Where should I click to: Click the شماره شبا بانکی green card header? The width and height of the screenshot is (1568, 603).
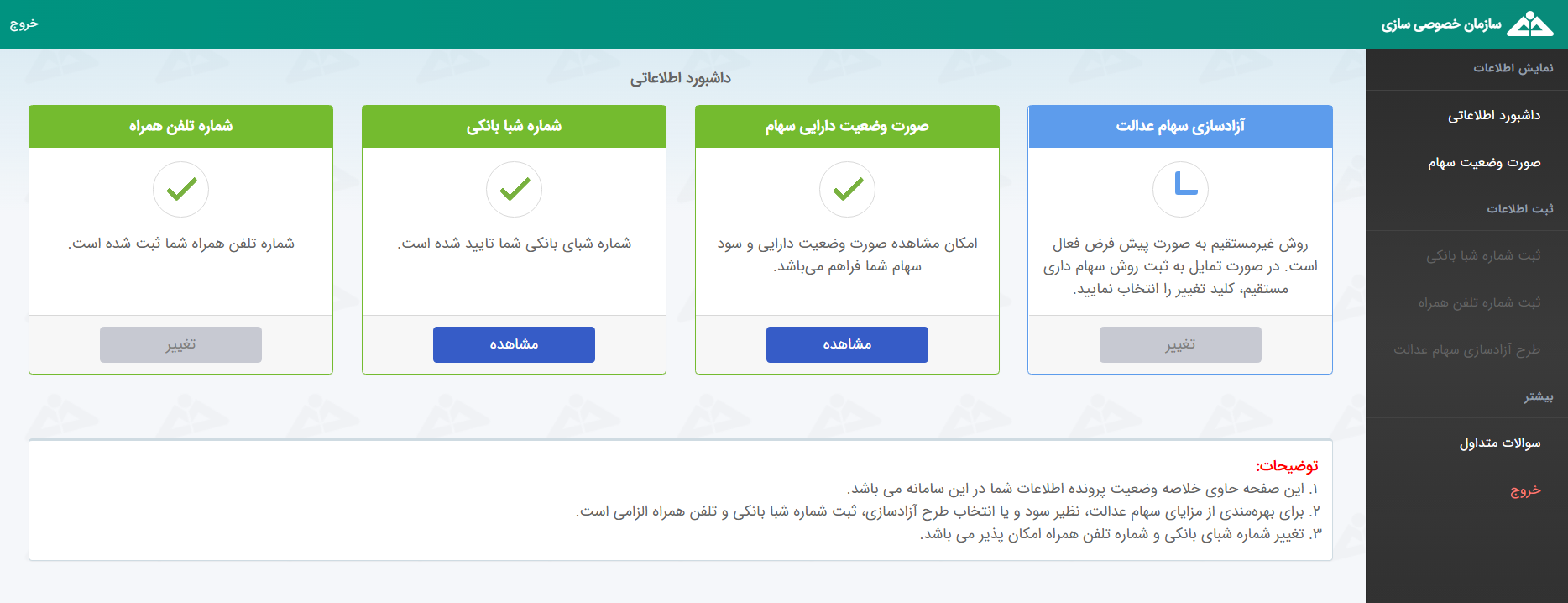click(514, 127)
